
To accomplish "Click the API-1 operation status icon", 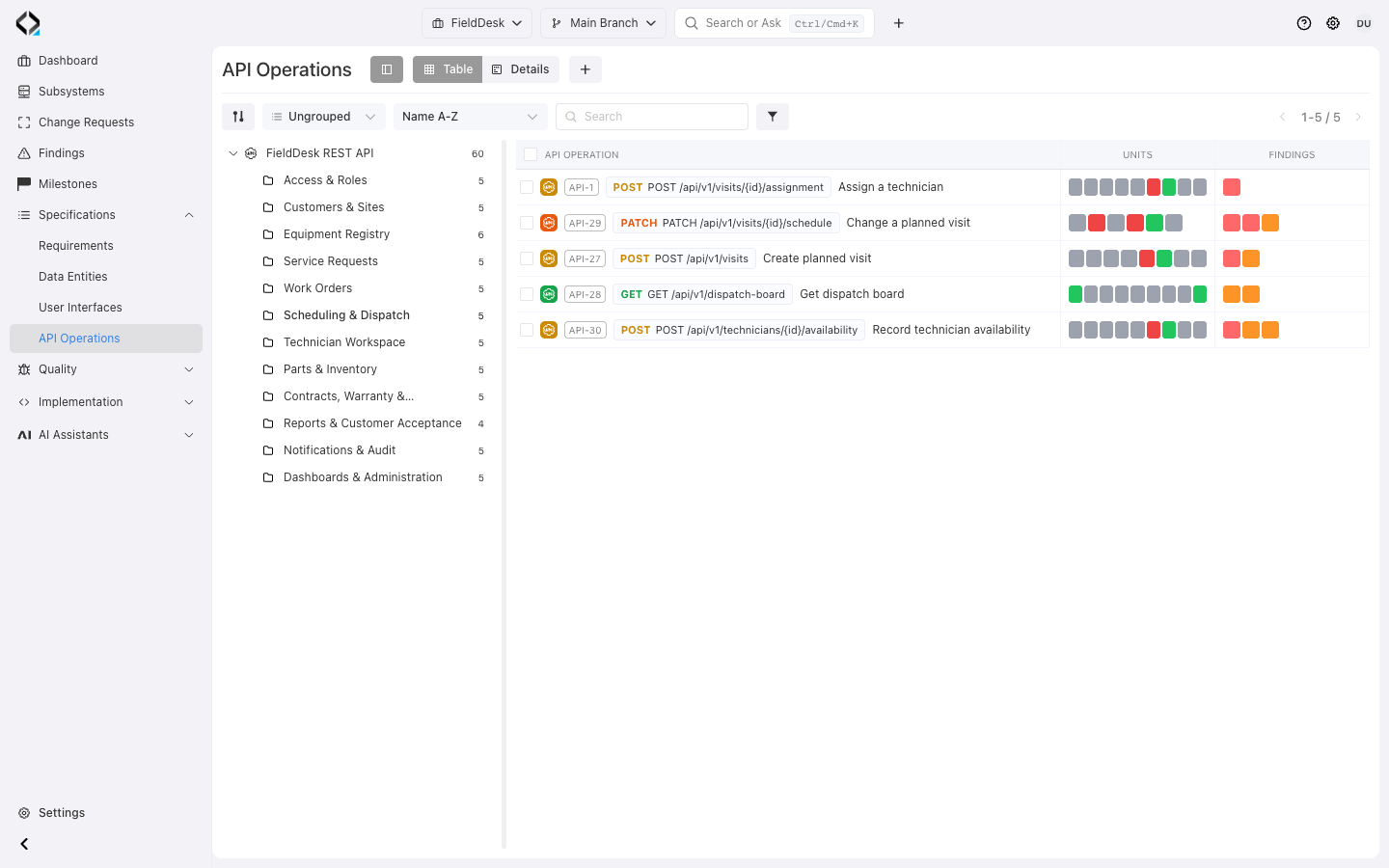I will (x=549, y=187).
